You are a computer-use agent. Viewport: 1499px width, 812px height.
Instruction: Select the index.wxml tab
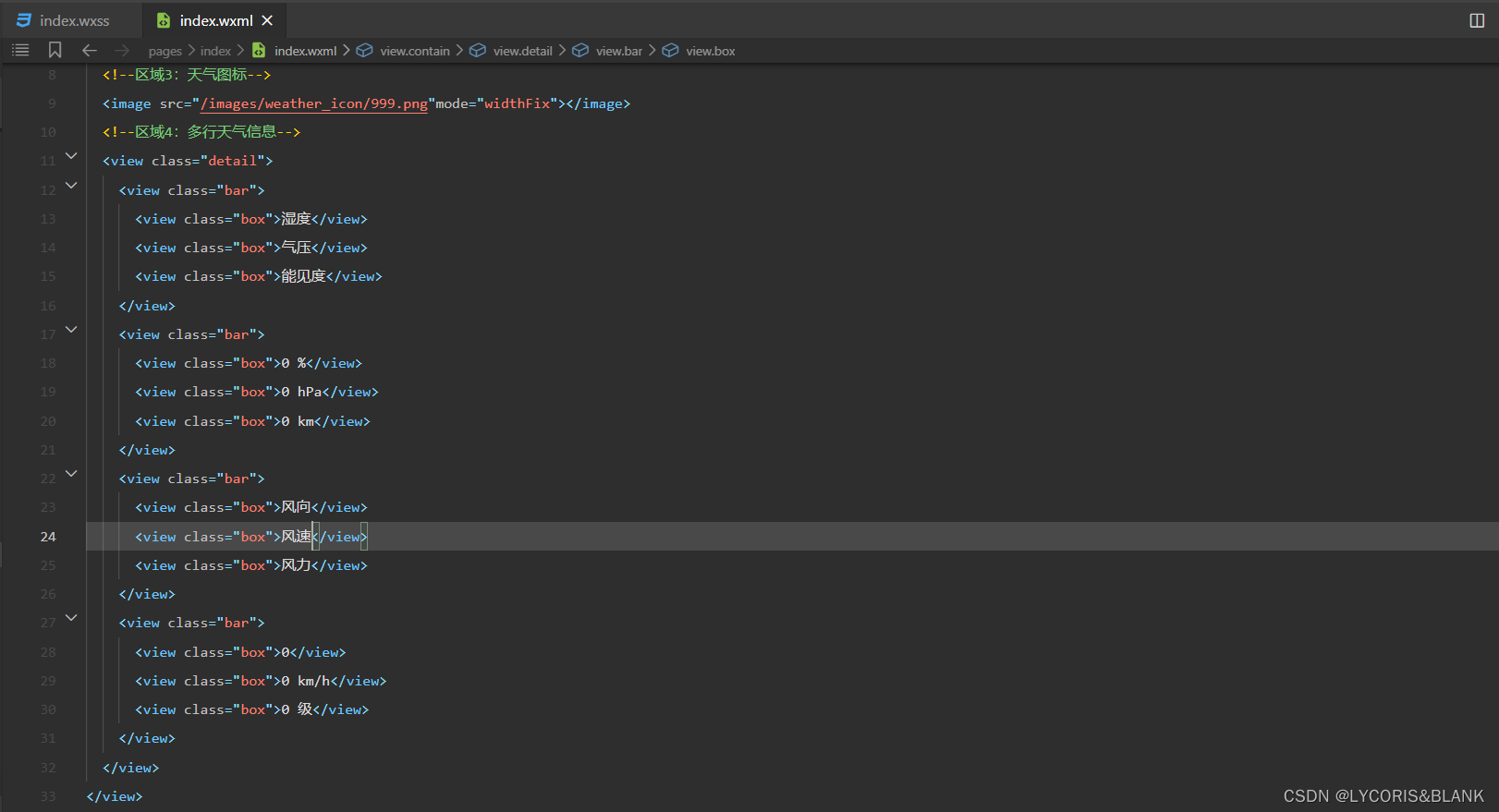click(216, 20)
